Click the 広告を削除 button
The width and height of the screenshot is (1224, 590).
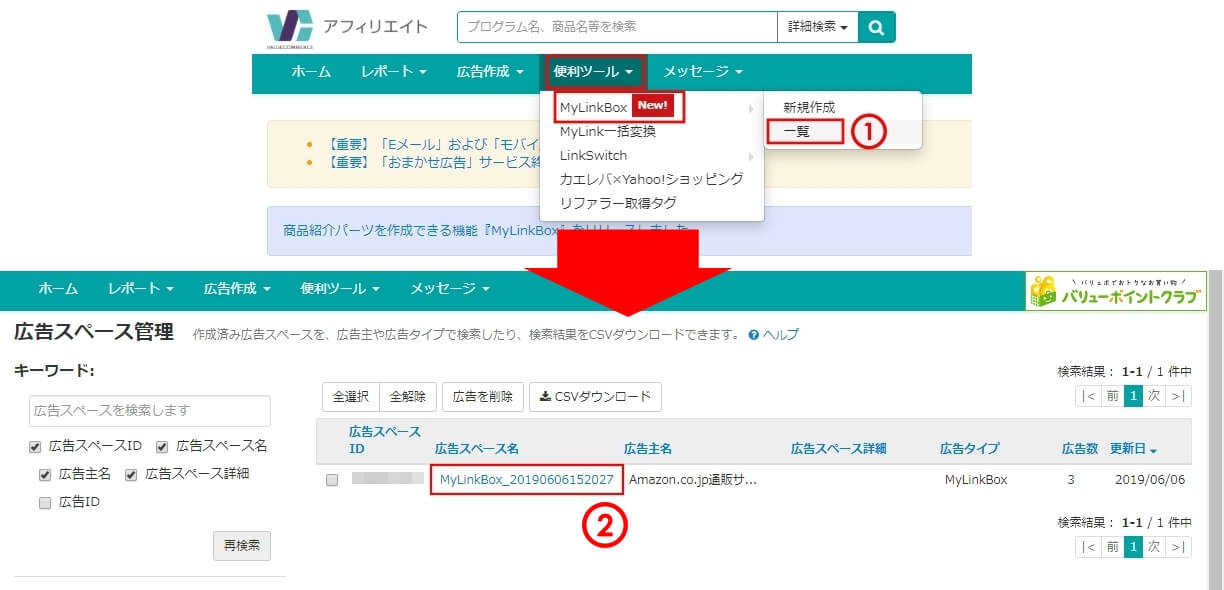tap(482, 397)
